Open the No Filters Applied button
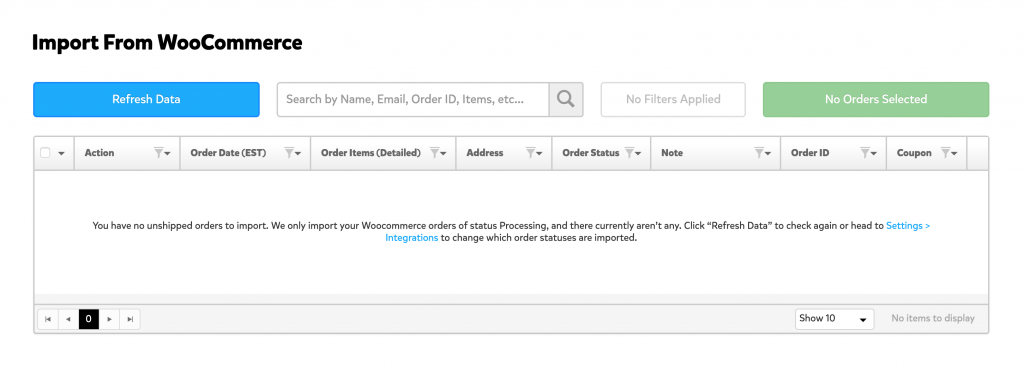This screenshot has height=368, width=1024. click(673, 99)
